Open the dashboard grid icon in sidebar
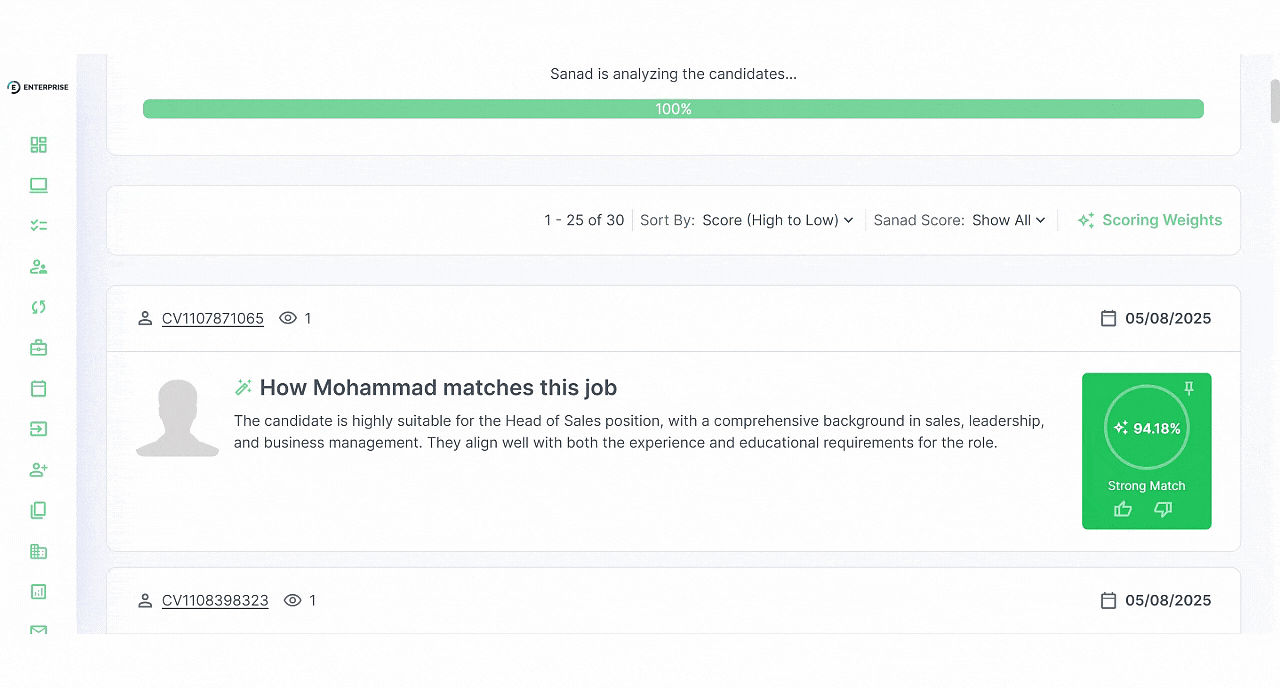Image resolution: width=1280 pixels, height=688 pixels. click(x=39, y=145)
